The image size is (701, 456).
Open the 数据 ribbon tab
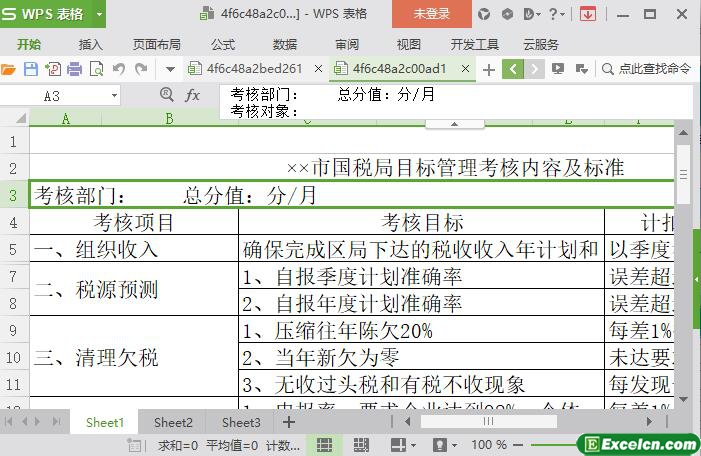(285, 44)
